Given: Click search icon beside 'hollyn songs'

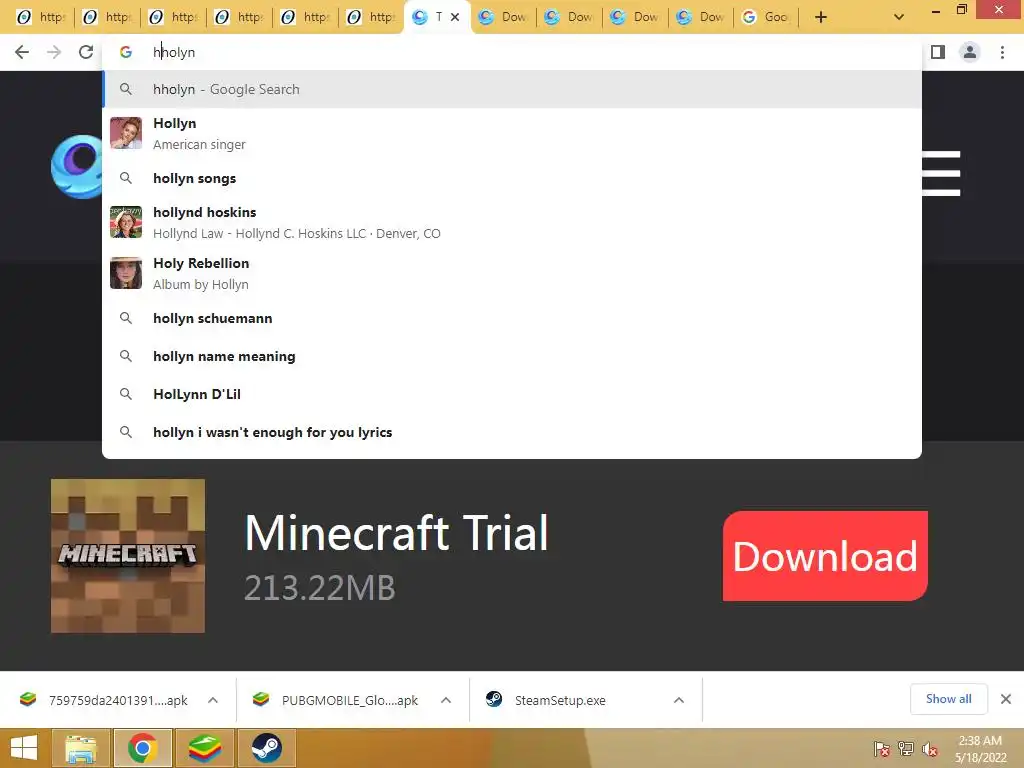Looking at the screenshot, I should (x=126, y=178).
